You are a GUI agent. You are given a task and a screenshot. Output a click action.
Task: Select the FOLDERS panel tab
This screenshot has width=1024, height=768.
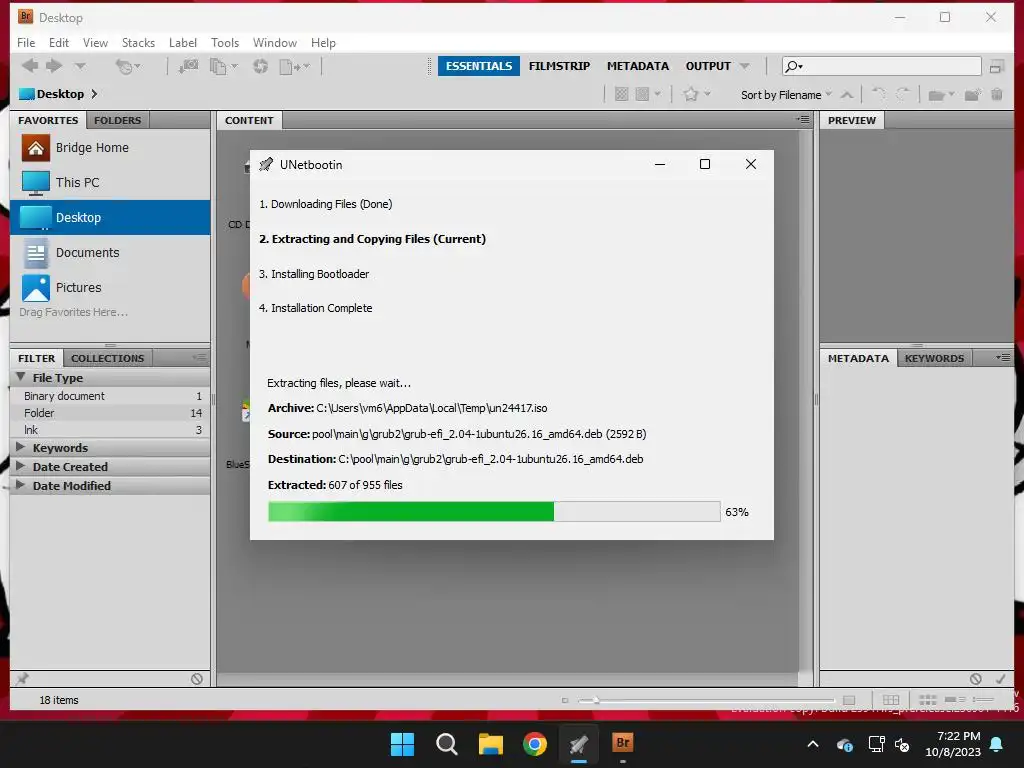(118, 120)
